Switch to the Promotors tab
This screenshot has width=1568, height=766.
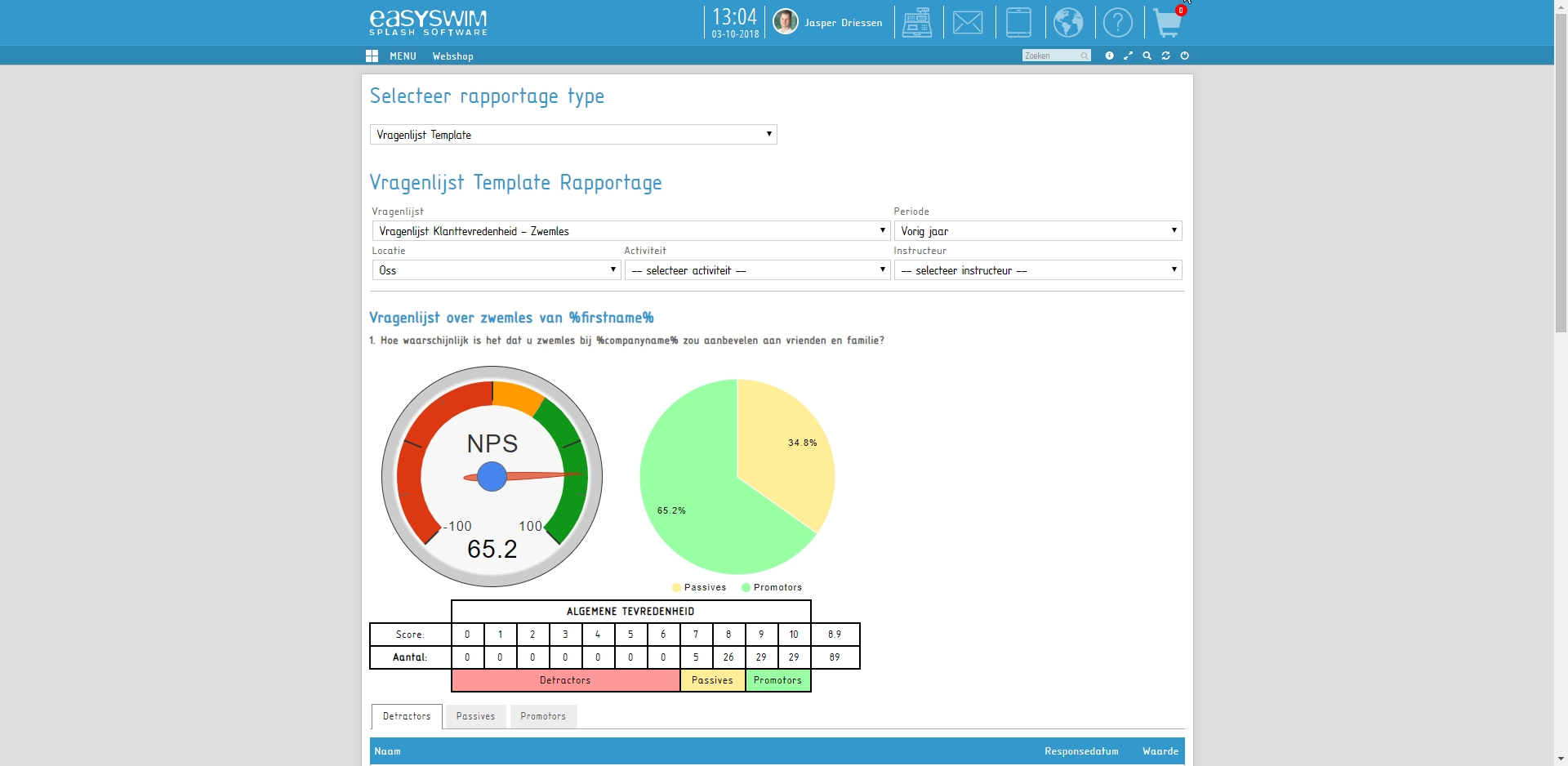click(543, 716)
